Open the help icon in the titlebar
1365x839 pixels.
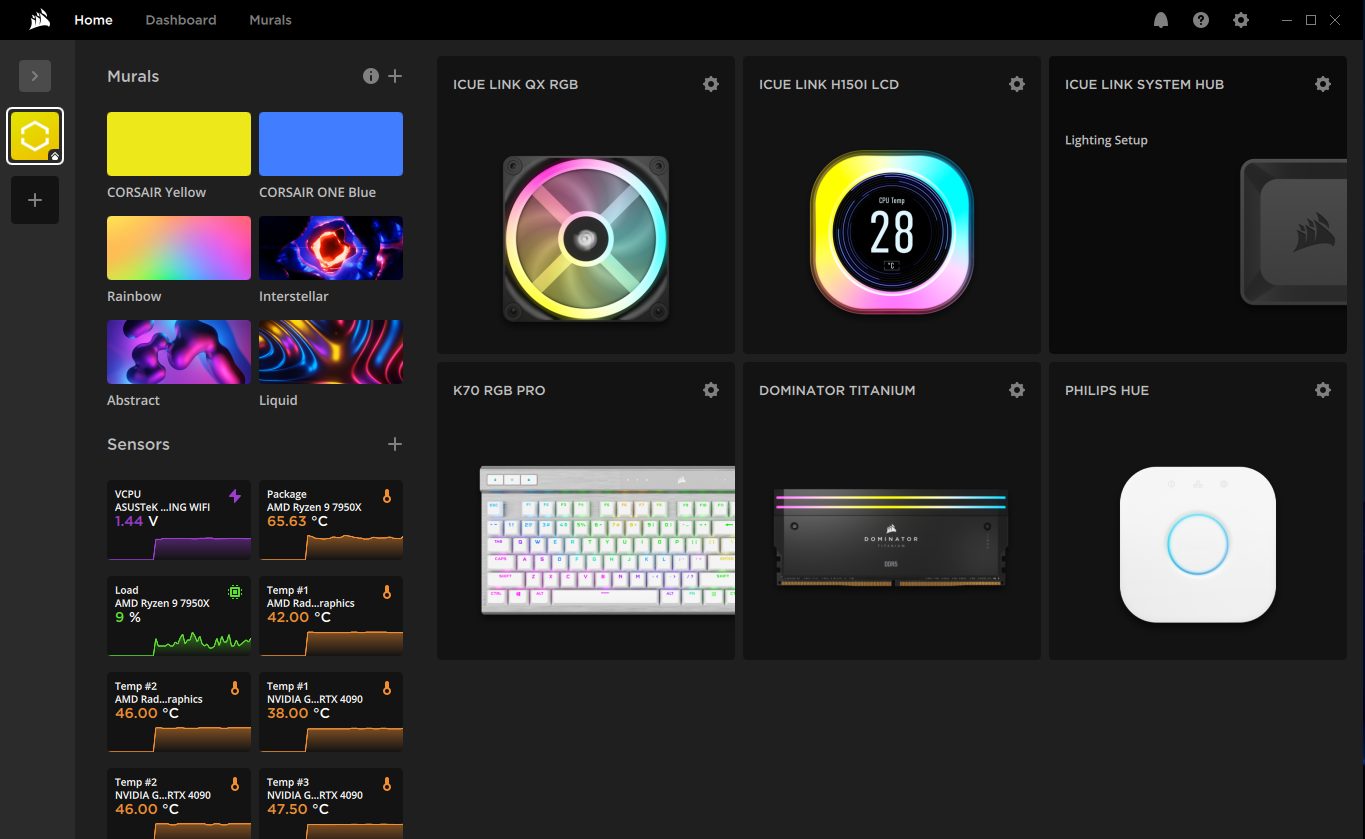[x=1200, y=19]
